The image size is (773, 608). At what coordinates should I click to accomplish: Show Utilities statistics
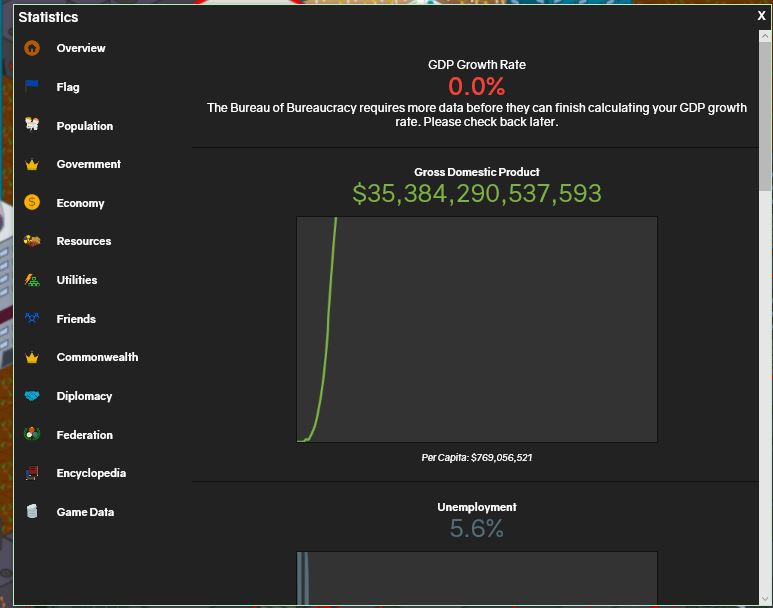coord(77,280)
